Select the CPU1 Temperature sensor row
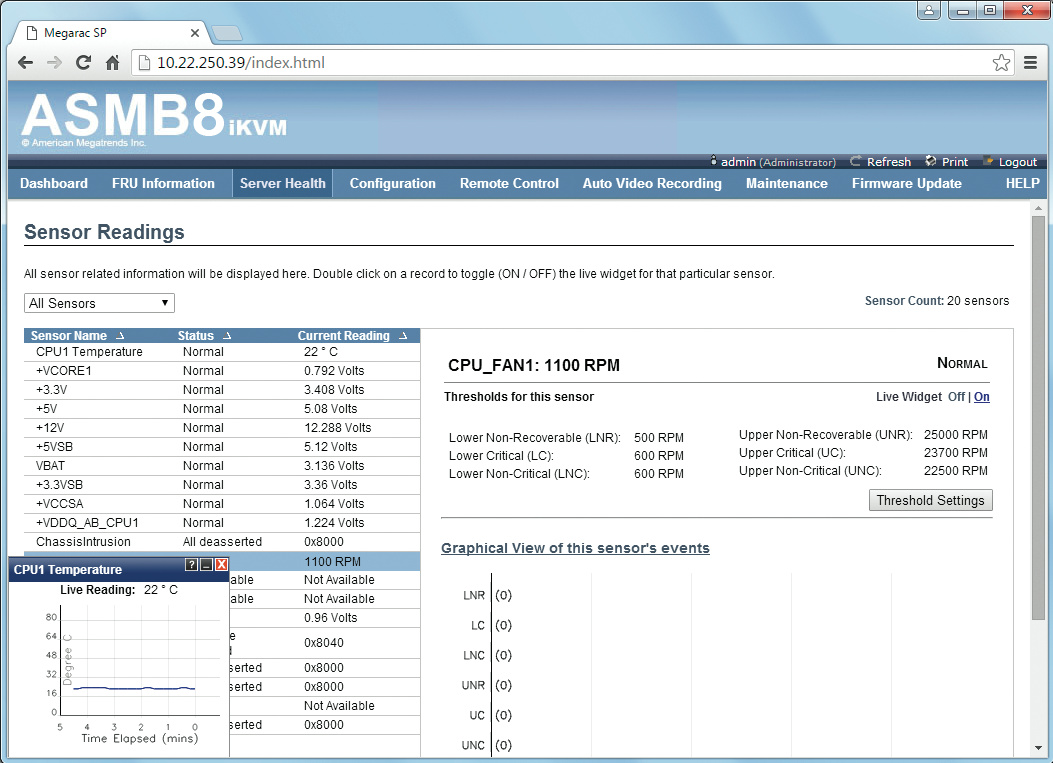Viewport: 1053px width, 763px height. coord(222,352)
